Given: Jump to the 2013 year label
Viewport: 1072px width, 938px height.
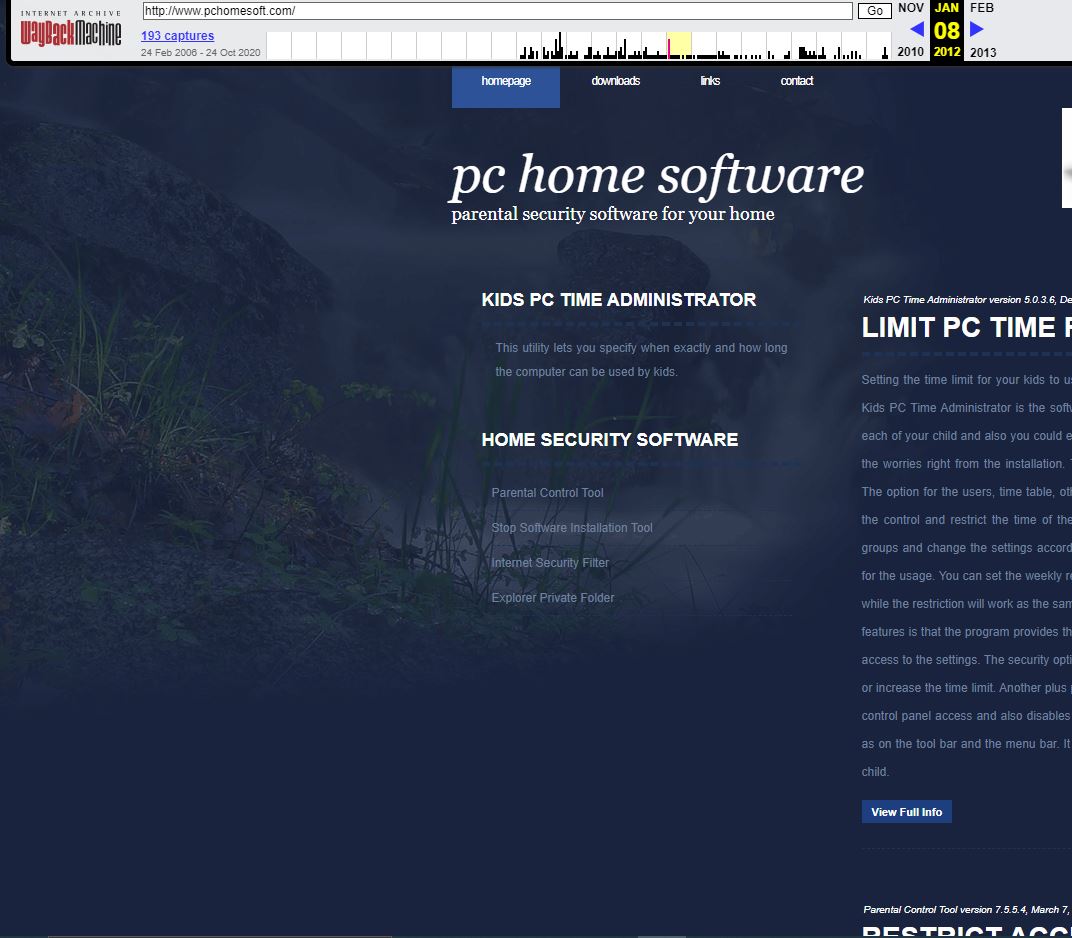Looking at the screenshot, I should click(982, 52).
